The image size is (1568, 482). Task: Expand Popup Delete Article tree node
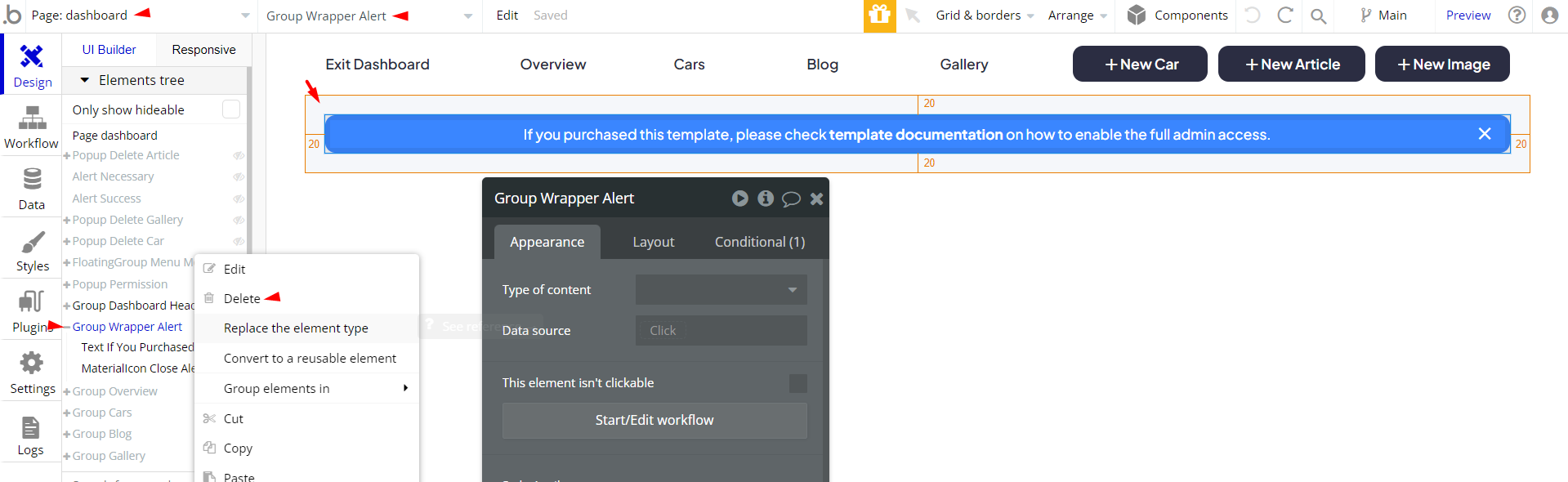[67, 155]
